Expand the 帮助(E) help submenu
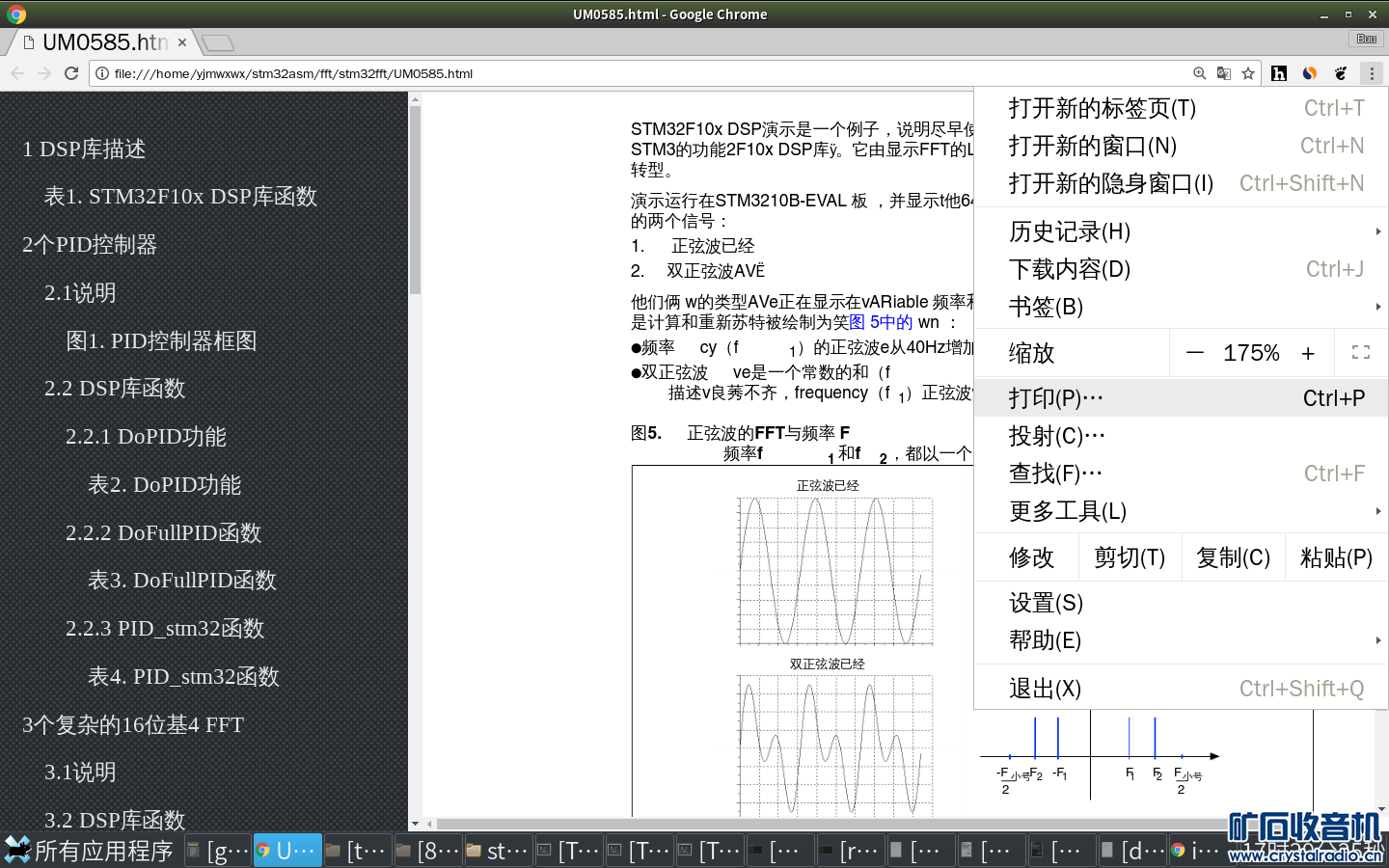The width and height of the screenshot is (1389, 868). 1181,640
